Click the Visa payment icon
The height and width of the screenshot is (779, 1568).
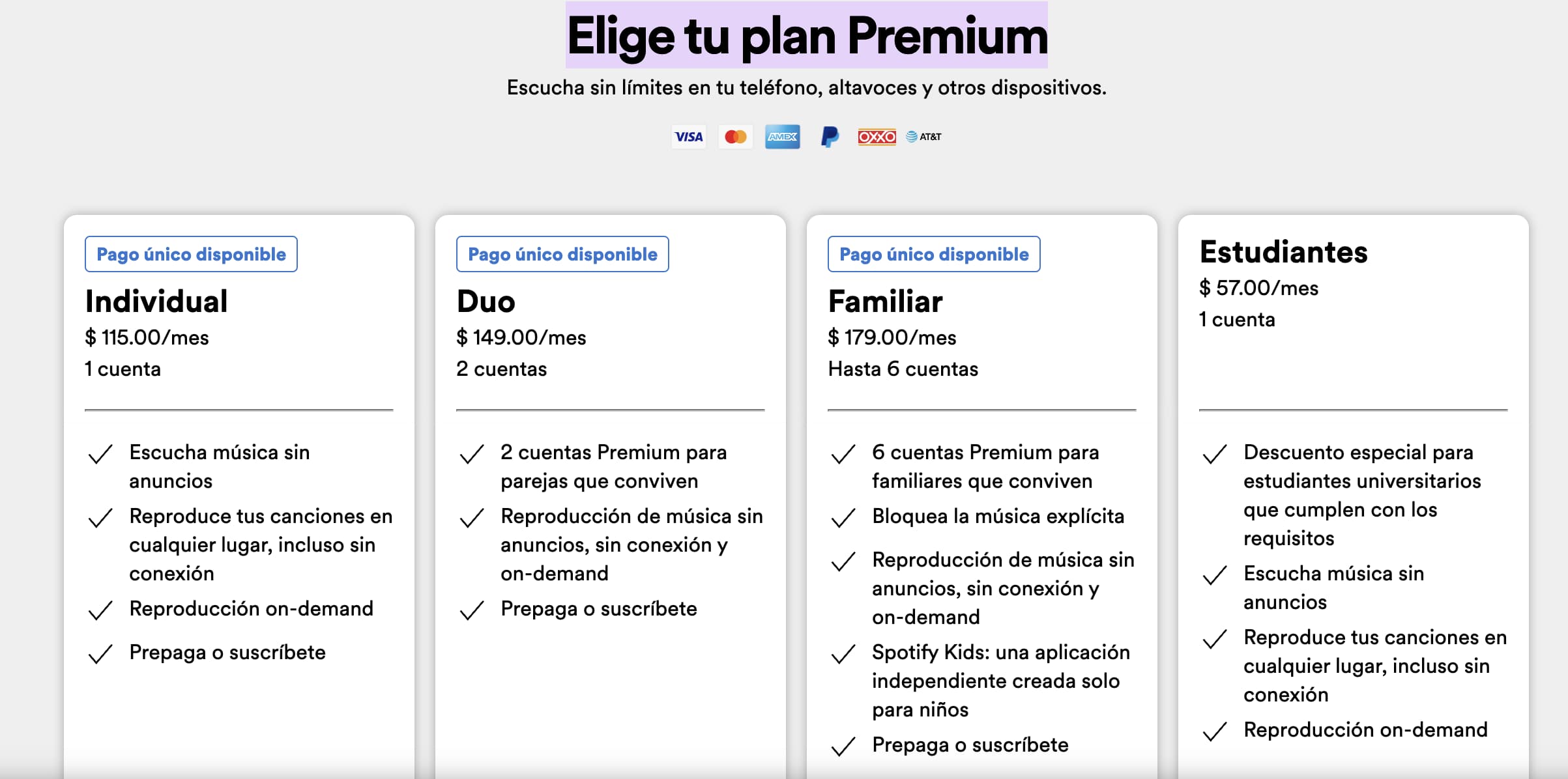689,136
